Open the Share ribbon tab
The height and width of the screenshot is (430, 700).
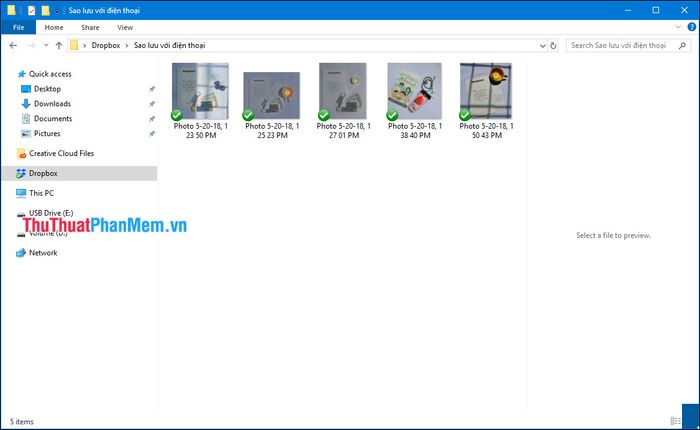[90, 27]
